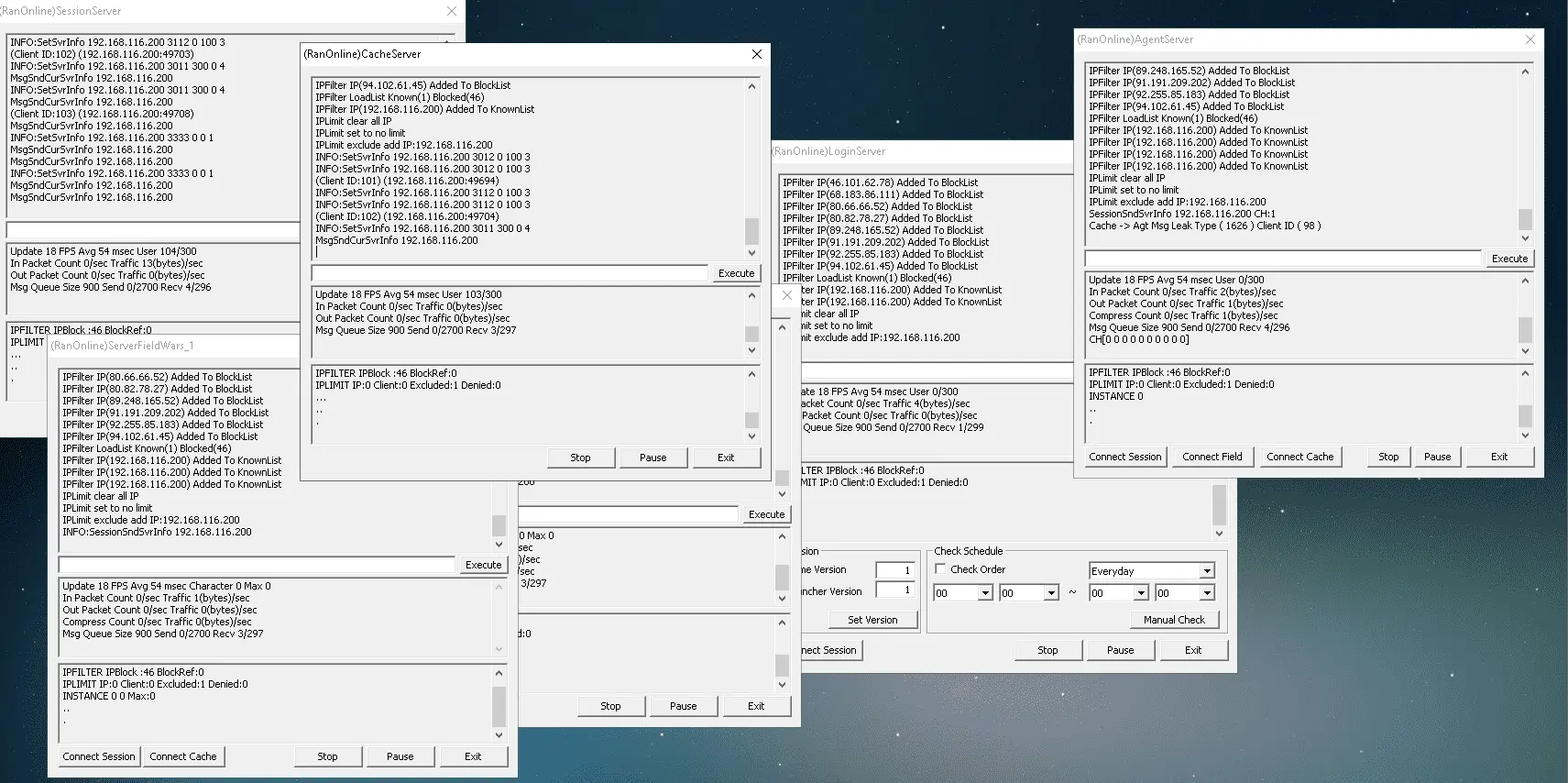Click "INFO:SessionSndSvrInfo 192.168.116.200" in ServerFieldWars_1
The height and width of the screenshot is (783, 1568).
pyautogui.click(x=157, y=532)
